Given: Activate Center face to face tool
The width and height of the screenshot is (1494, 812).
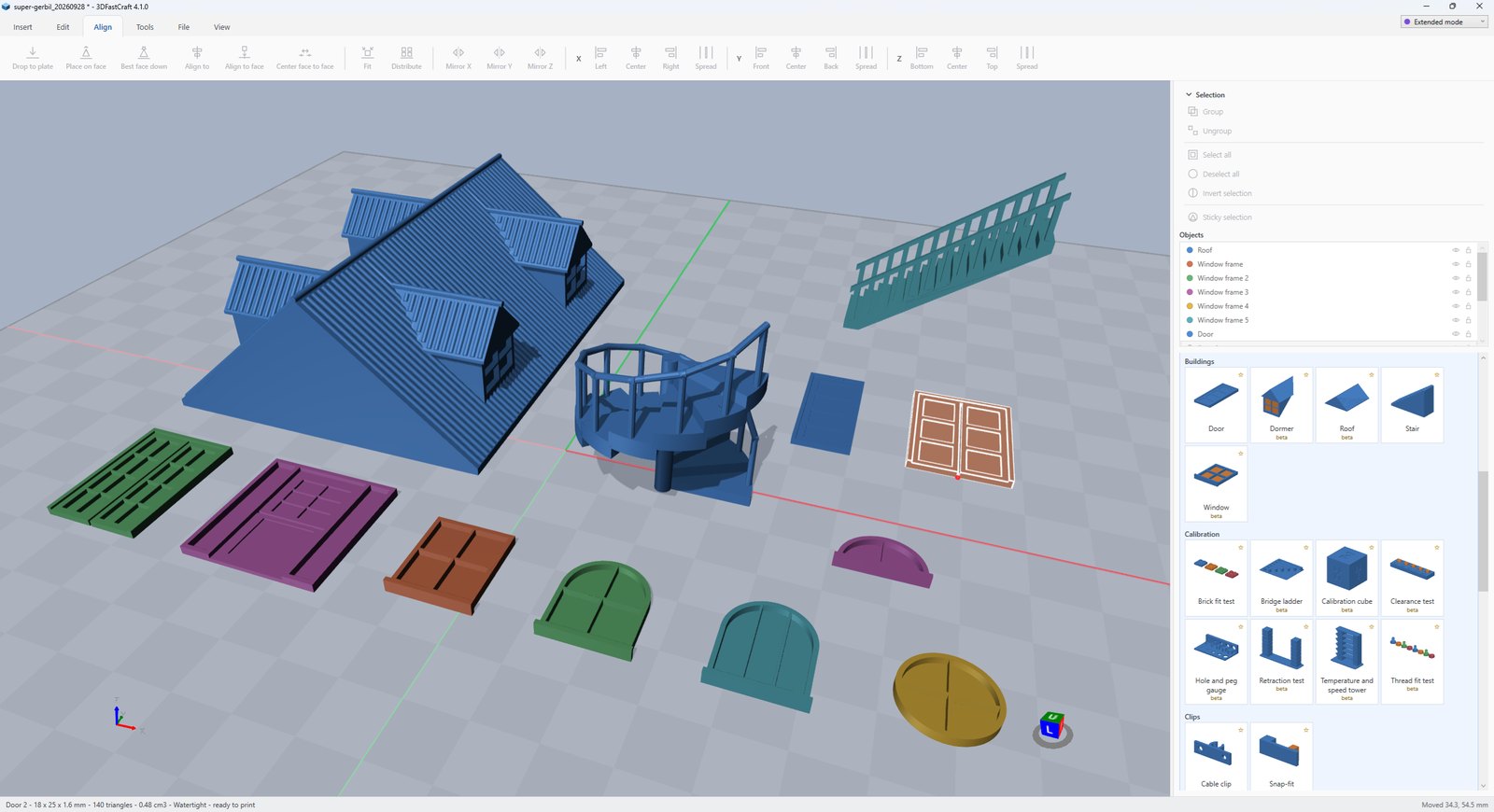Looking at the screenshot, I should [x=304, y=58].
